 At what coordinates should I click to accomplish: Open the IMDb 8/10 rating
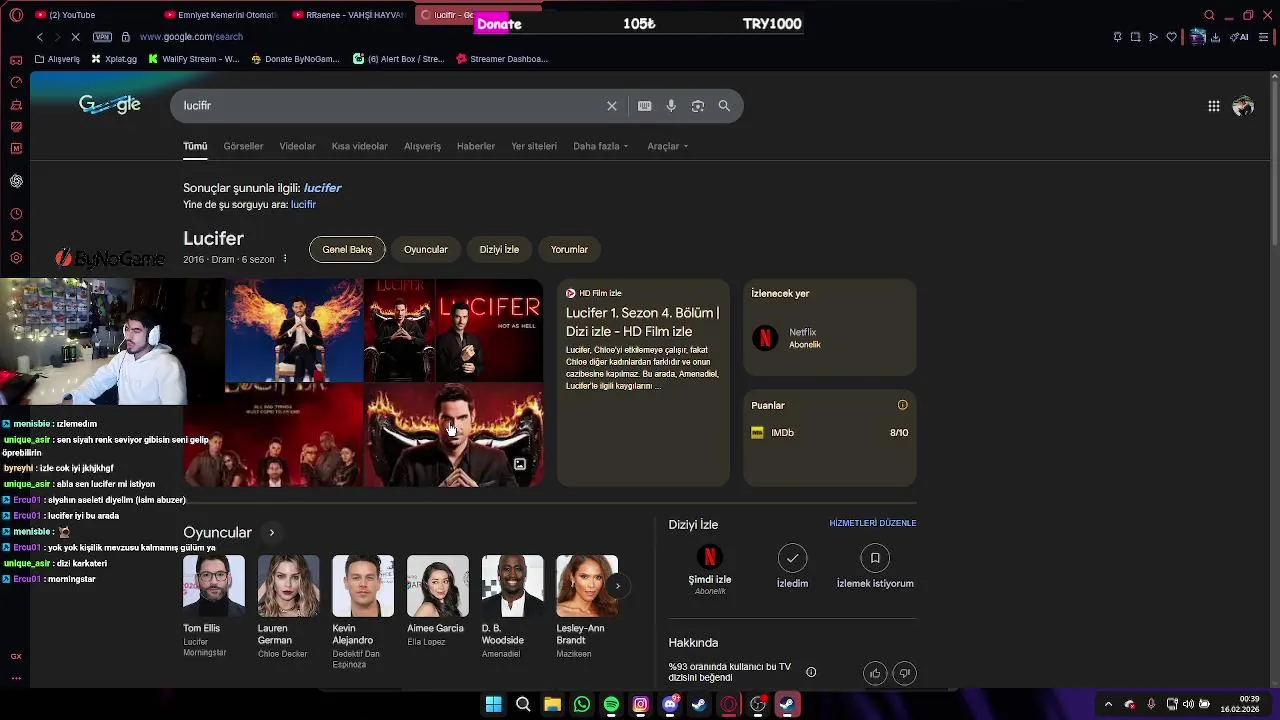point(829,433)
